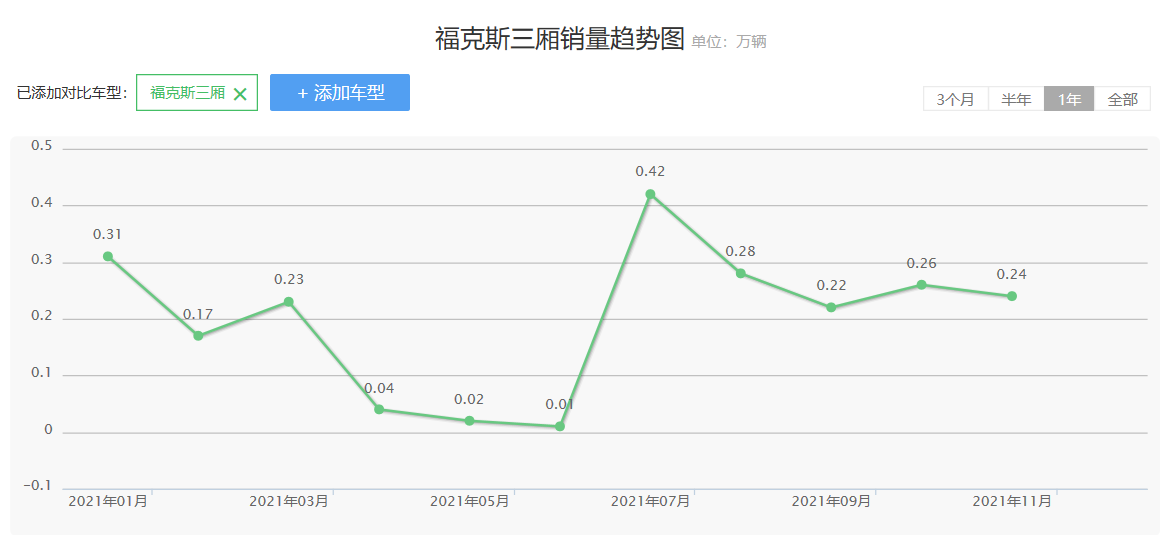Click the 2021年05月 axis label
Screen dimensions: 1172x535
[469, 501]
